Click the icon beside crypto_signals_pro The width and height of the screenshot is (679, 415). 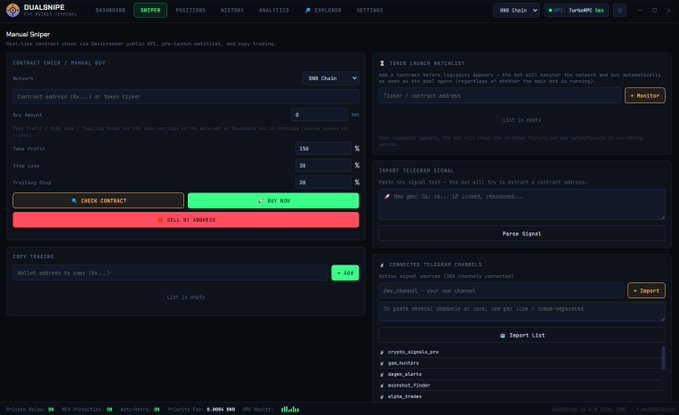(382, 352)
